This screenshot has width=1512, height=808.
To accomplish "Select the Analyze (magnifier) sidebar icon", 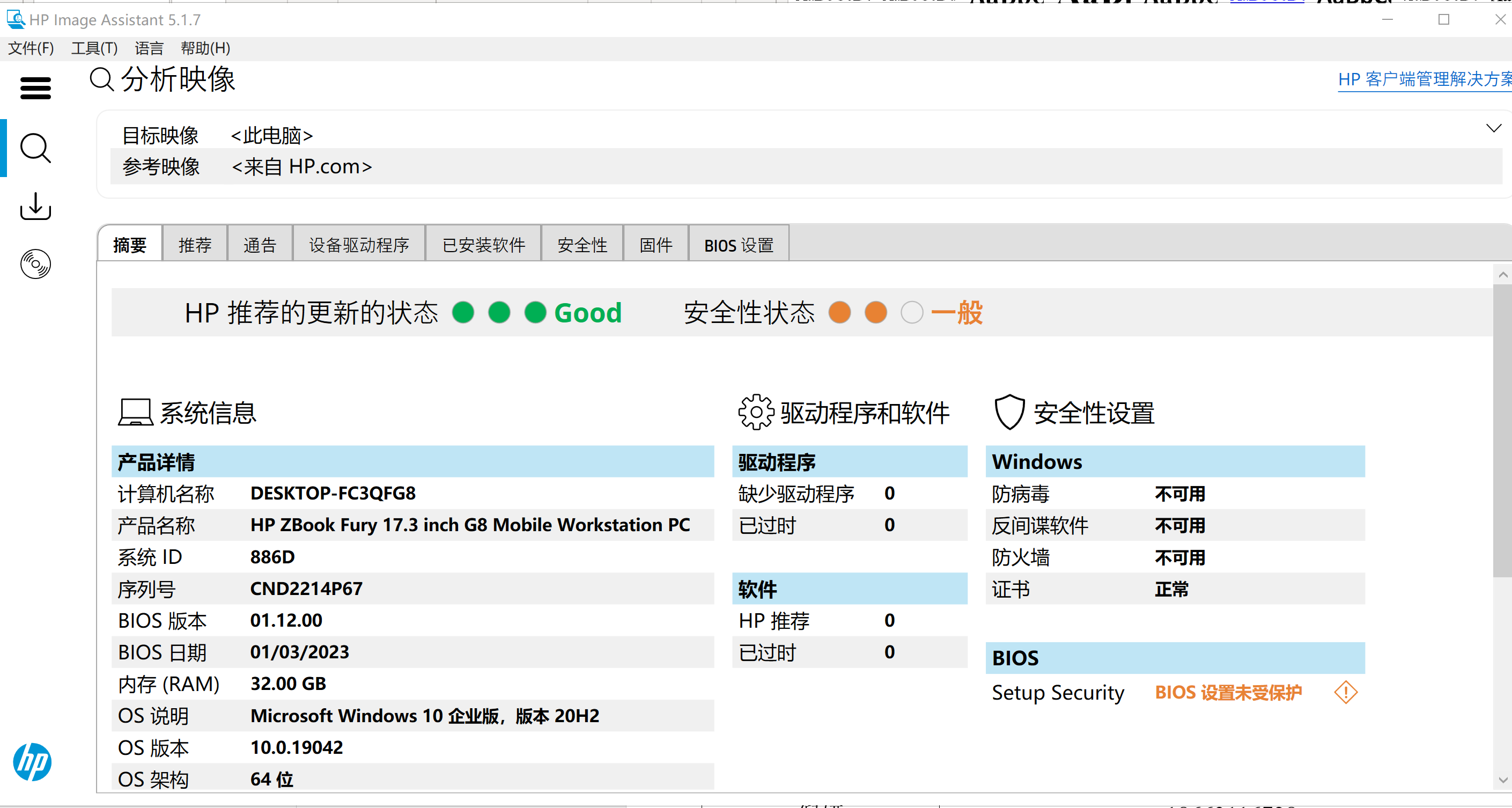I will point(35,148).
